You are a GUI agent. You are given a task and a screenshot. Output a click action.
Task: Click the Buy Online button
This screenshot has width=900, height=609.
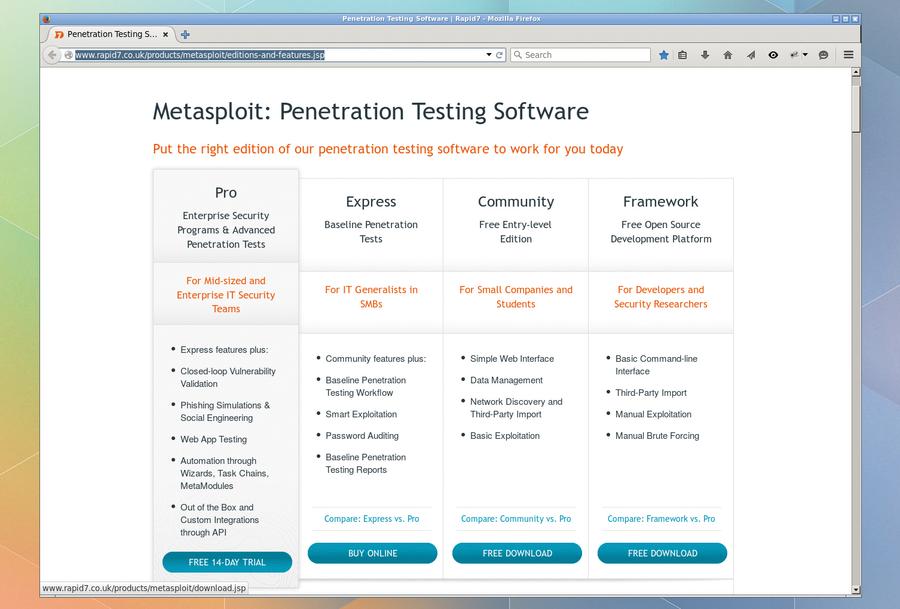point(373,553)
